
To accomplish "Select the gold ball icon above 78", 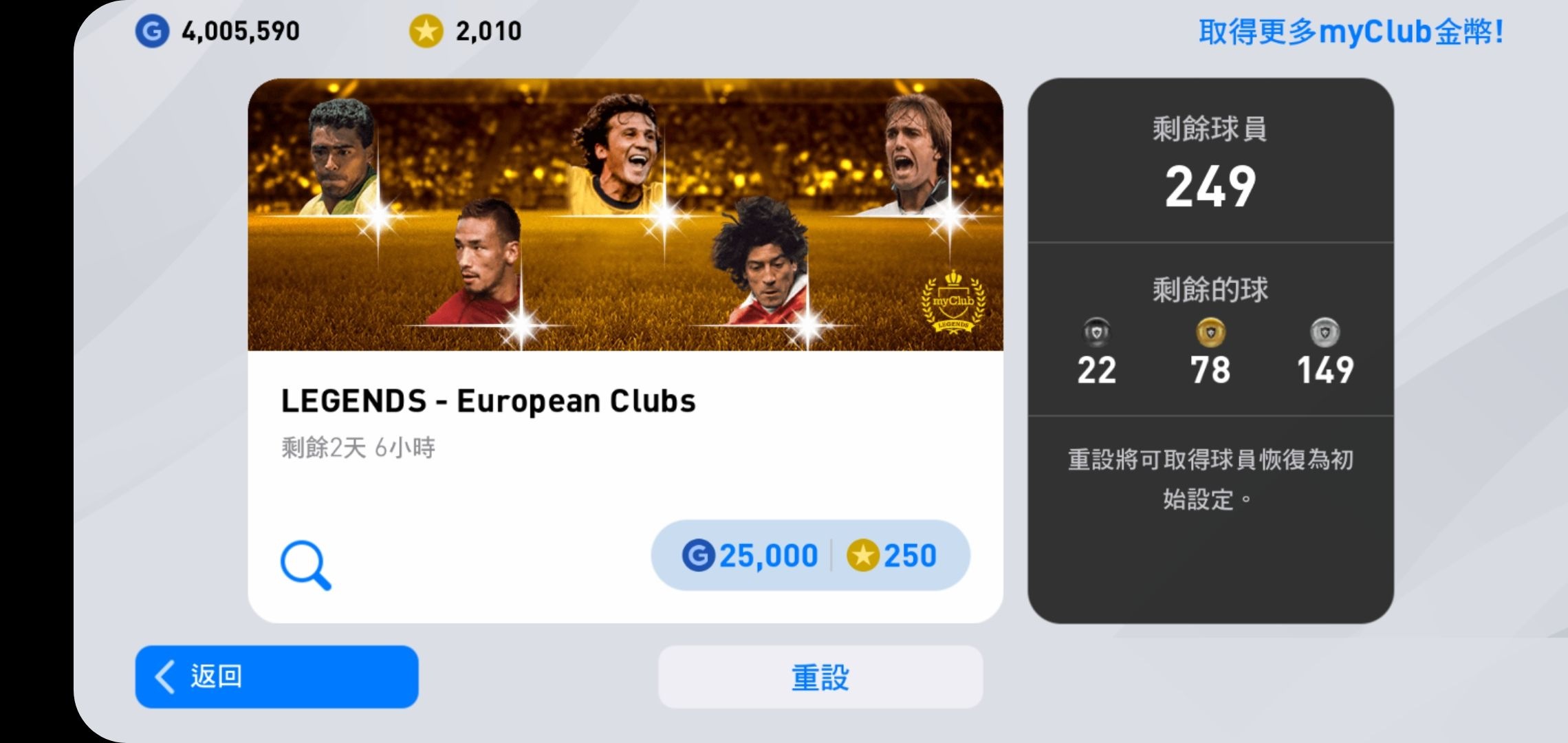I will (1210, 332).
